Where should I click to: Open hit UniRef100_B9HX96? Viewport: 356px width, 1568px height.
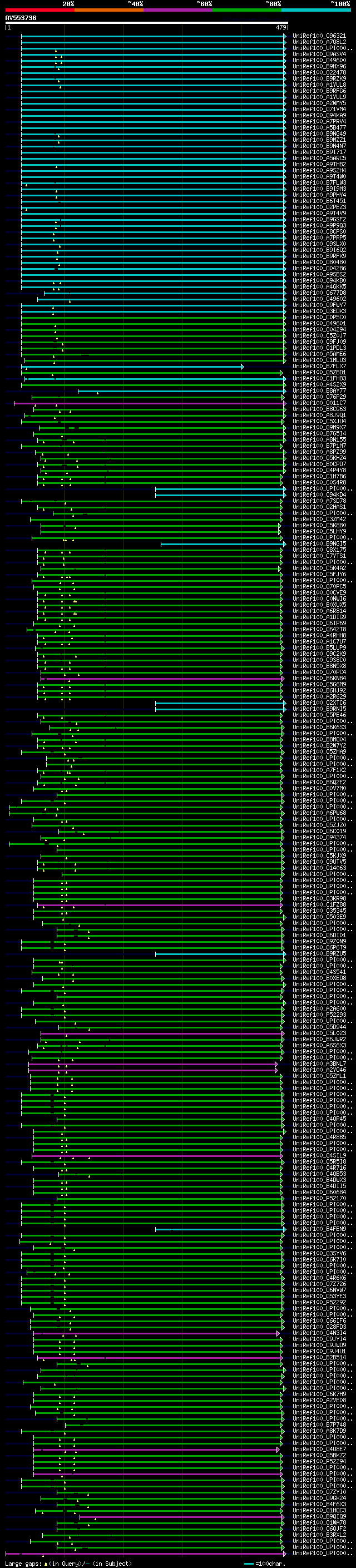[x=319, y=66]
